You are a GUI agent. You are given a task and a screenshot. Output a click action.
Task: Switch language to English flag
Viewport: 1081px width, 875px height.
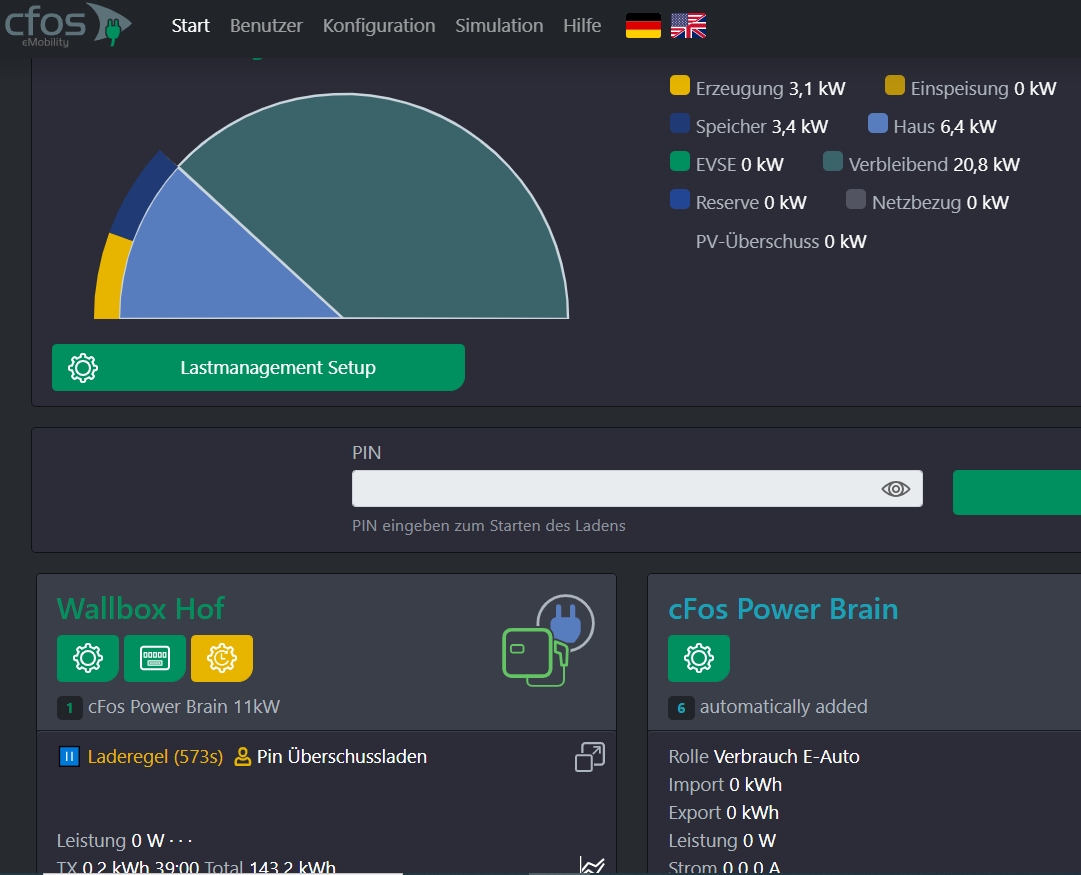[688, 26]
